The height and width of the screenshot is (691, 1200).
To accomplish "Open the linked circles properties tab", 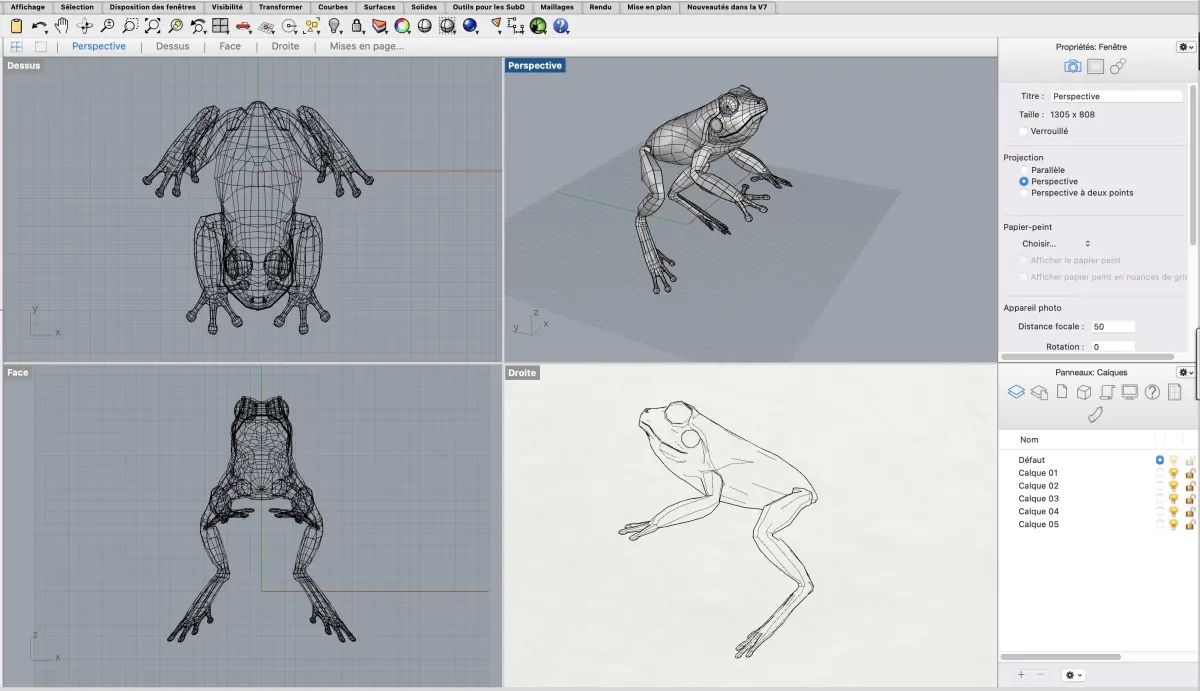I will (1118, 66).
